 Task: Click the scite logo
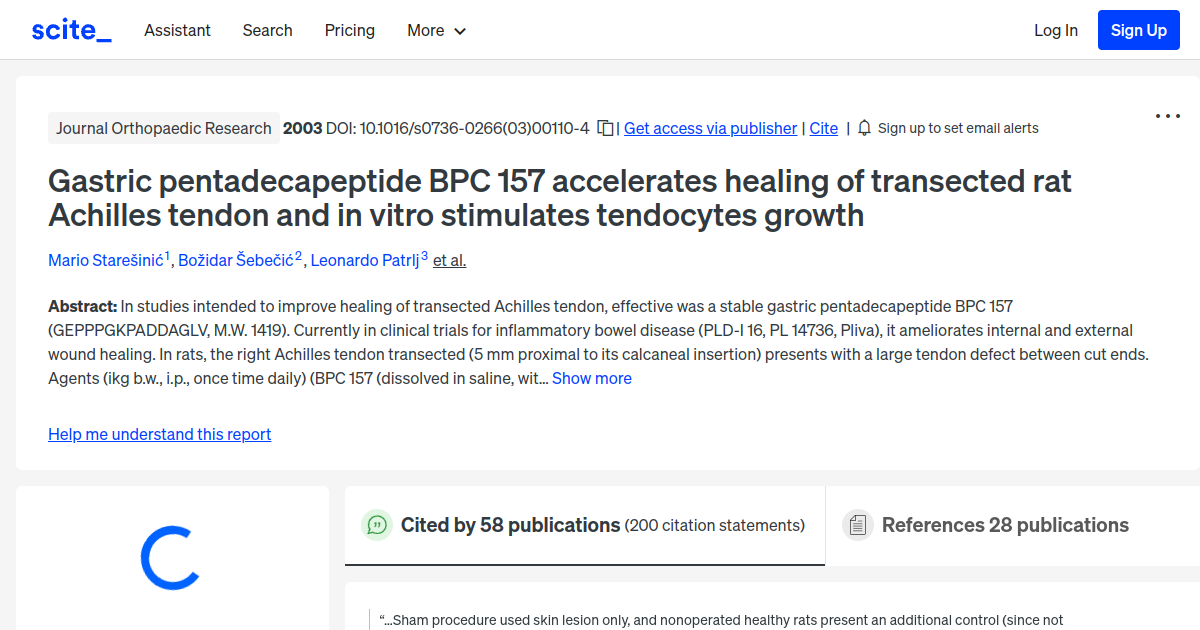tap(70, 29)
